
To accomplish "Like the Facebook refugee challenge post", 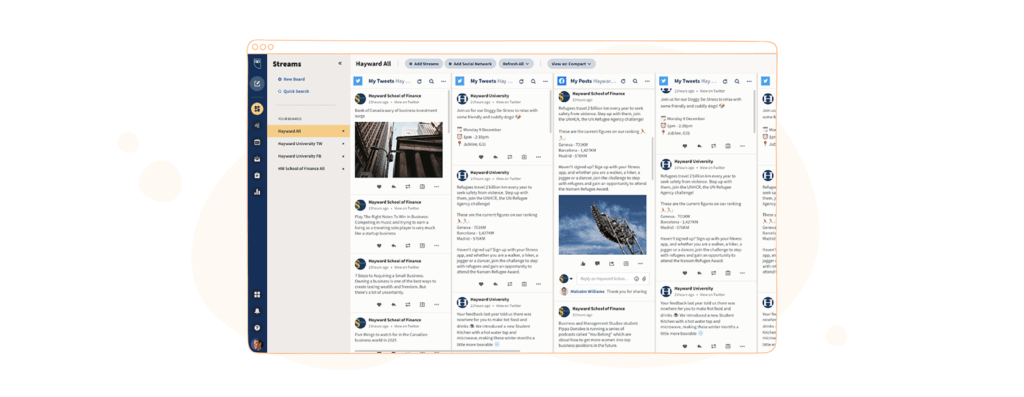I will pyautogui.click(x=583, y=264).
